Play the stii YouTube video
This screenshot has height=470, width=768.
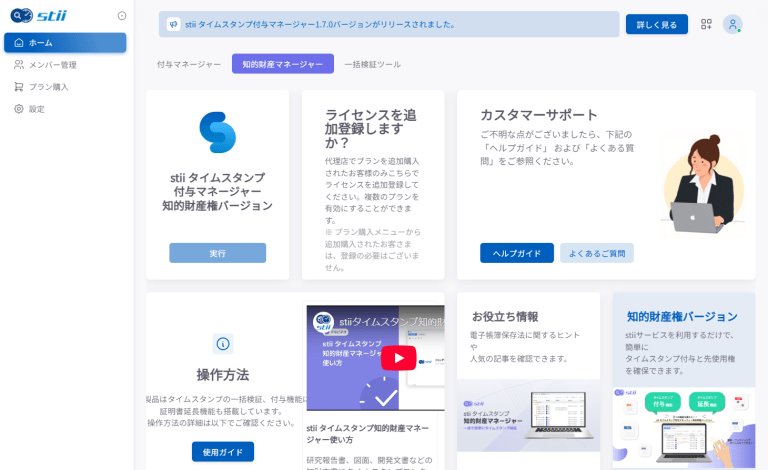pyautogui.click(x=399, y=358)
